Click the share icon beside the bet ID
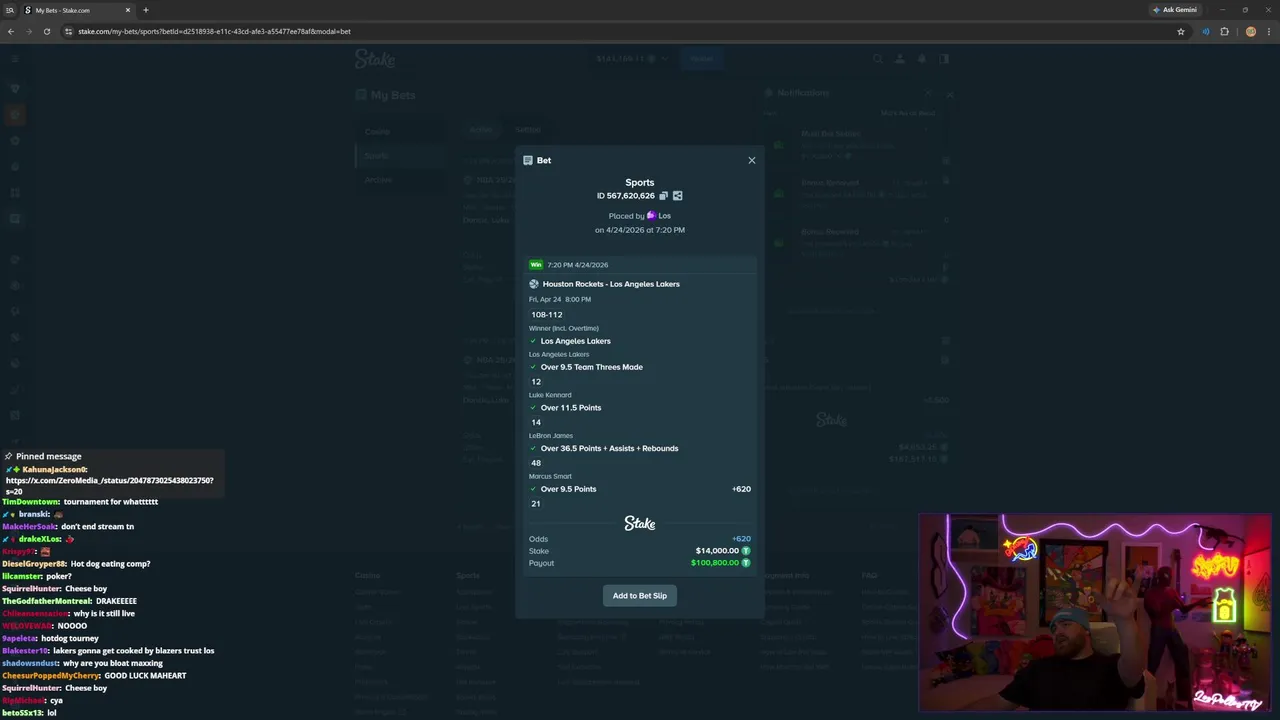The width and height of the screenshot is (1280, 720). 677,196
